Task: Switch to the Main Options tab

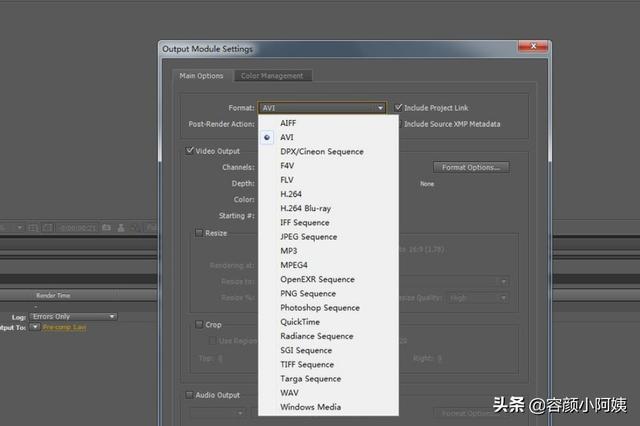Action: 201,76
